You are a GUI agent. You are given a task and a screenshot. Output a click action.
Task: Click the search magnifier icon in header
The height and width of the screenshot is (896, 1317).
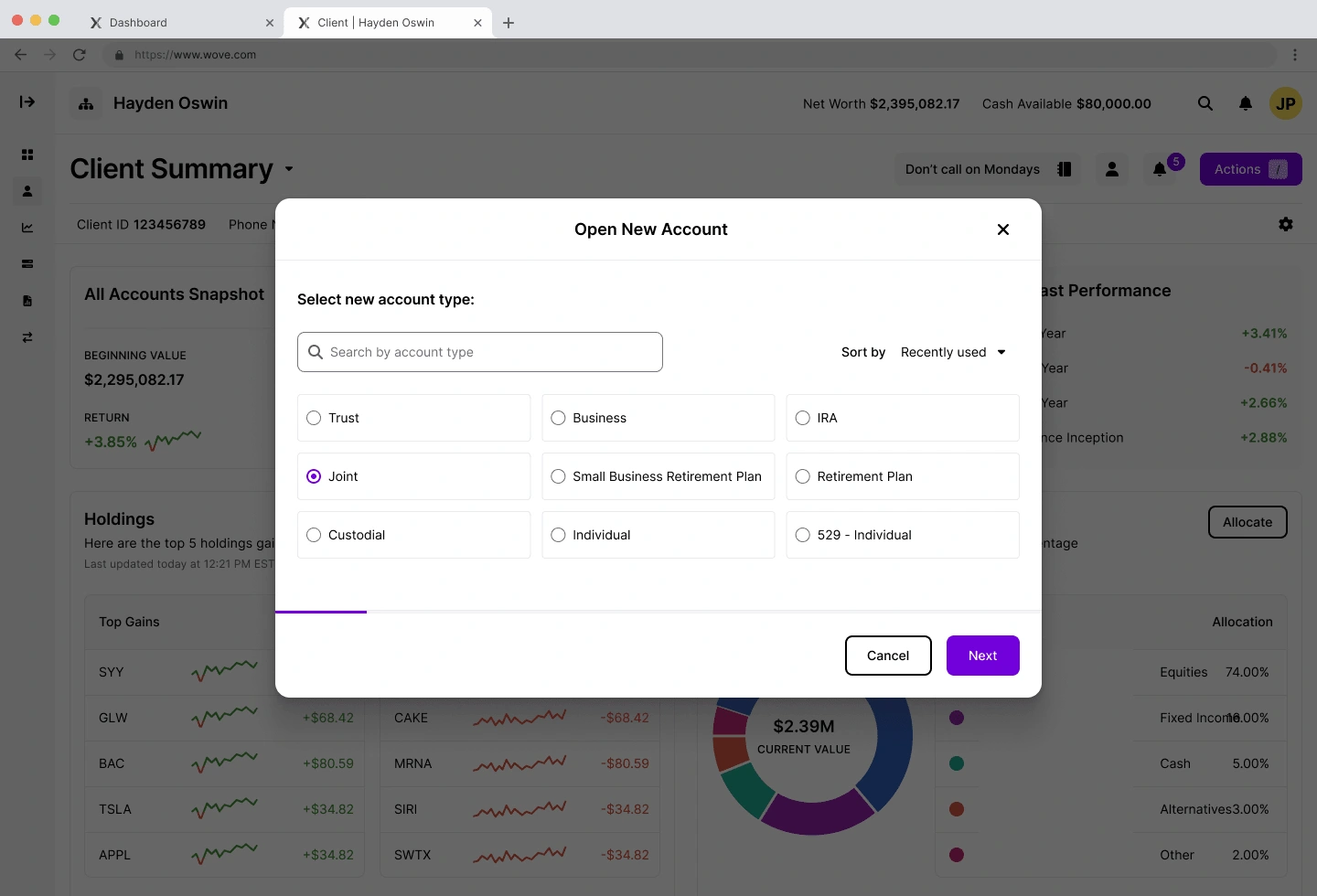1205,103
